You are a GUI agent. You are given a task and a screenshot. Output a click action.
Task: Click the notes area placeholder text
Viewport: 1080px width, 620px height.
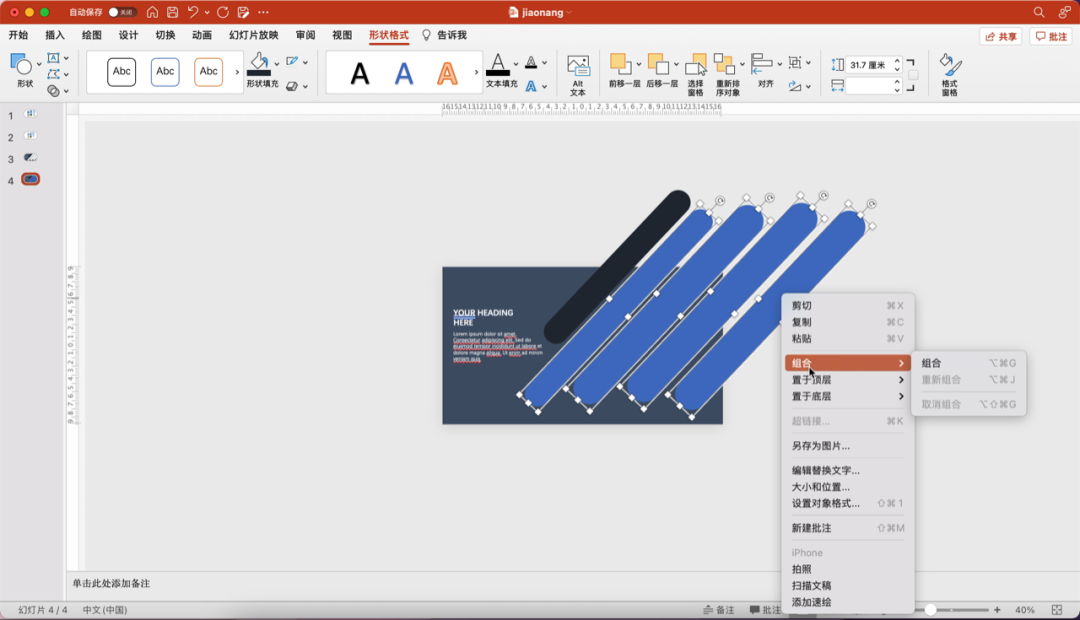pyautogui.click(x=111, y=583)
